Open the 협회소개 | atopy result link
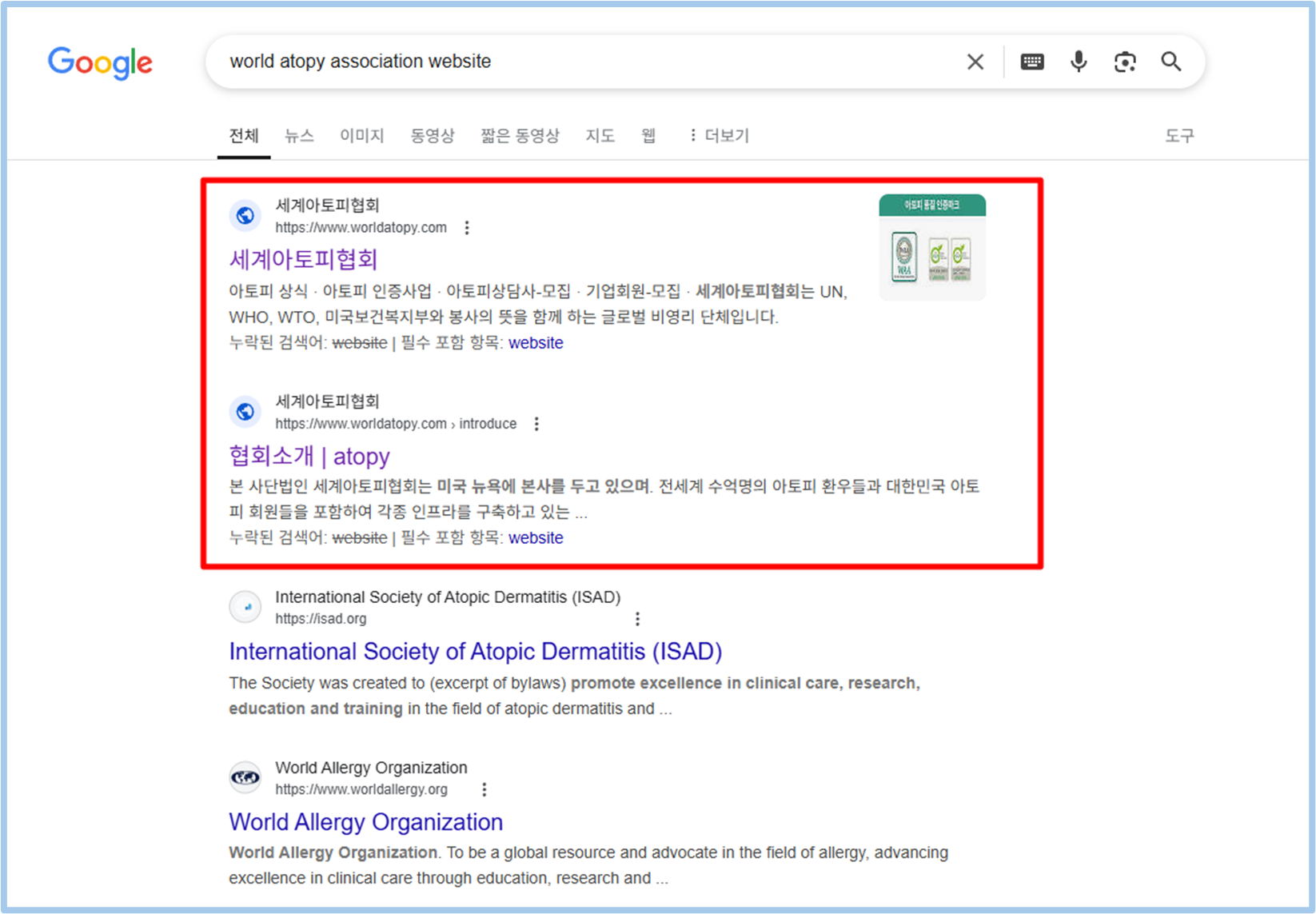Screen dimensions: 1316x914 [309, 456]
